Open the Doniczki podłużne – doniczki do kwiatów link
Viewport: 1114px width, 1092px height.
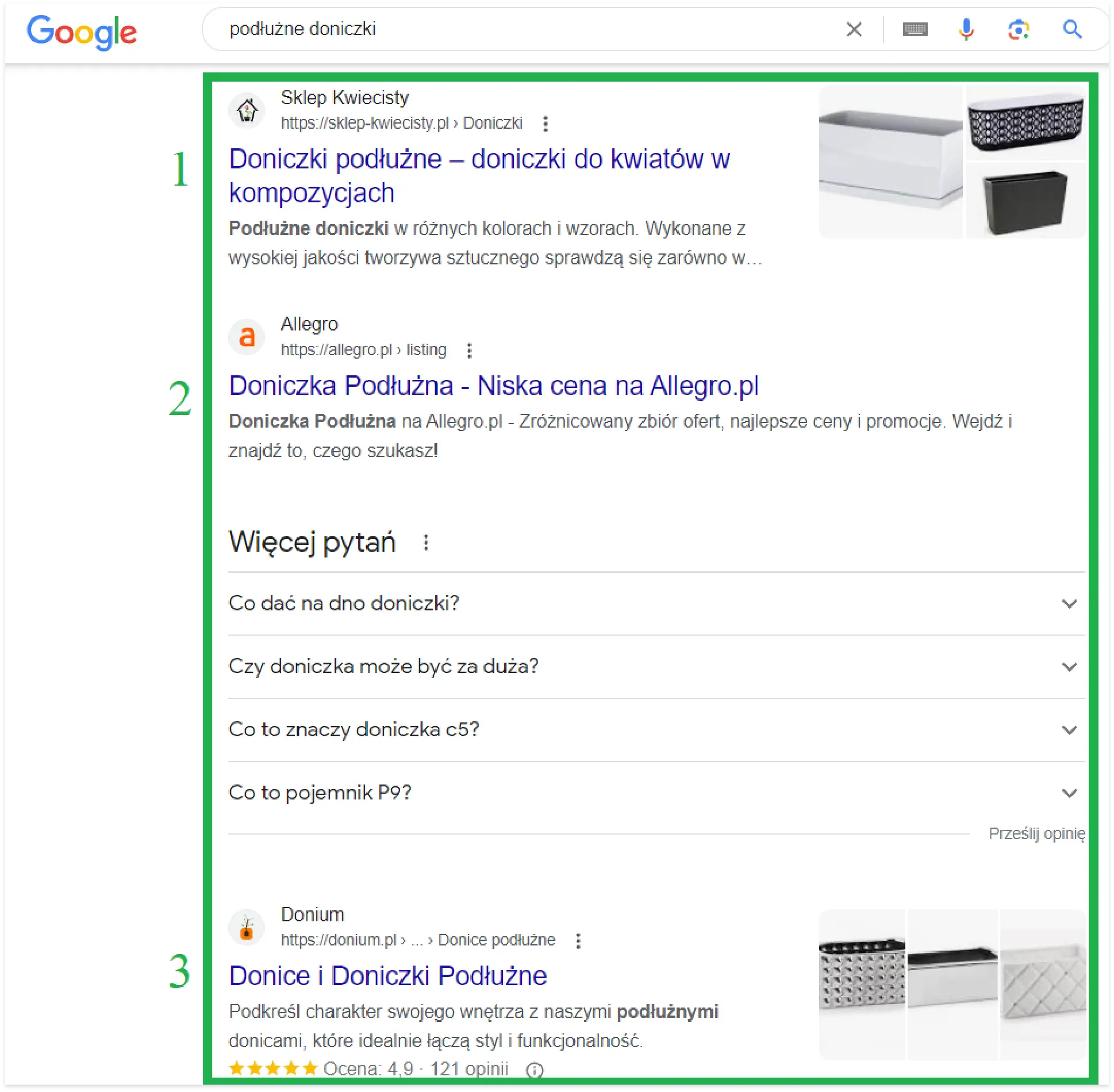click(x=479, y=176)
